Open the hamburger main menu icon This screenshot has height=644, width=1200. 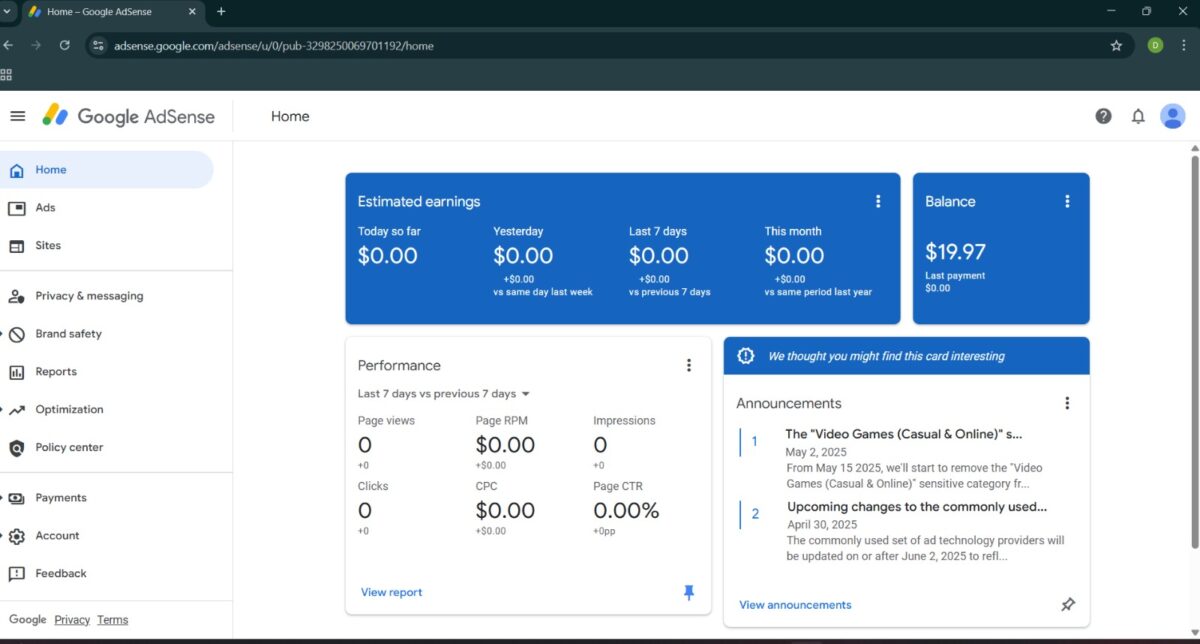(x=17, y=116)
